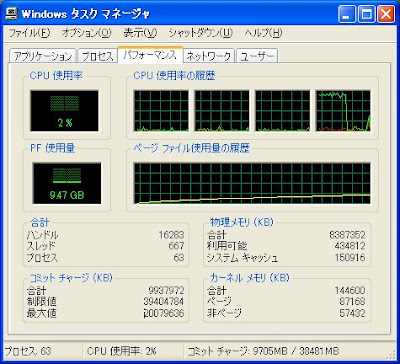Click the CPU 使用率の履歴 group label

tap(174, 76)
